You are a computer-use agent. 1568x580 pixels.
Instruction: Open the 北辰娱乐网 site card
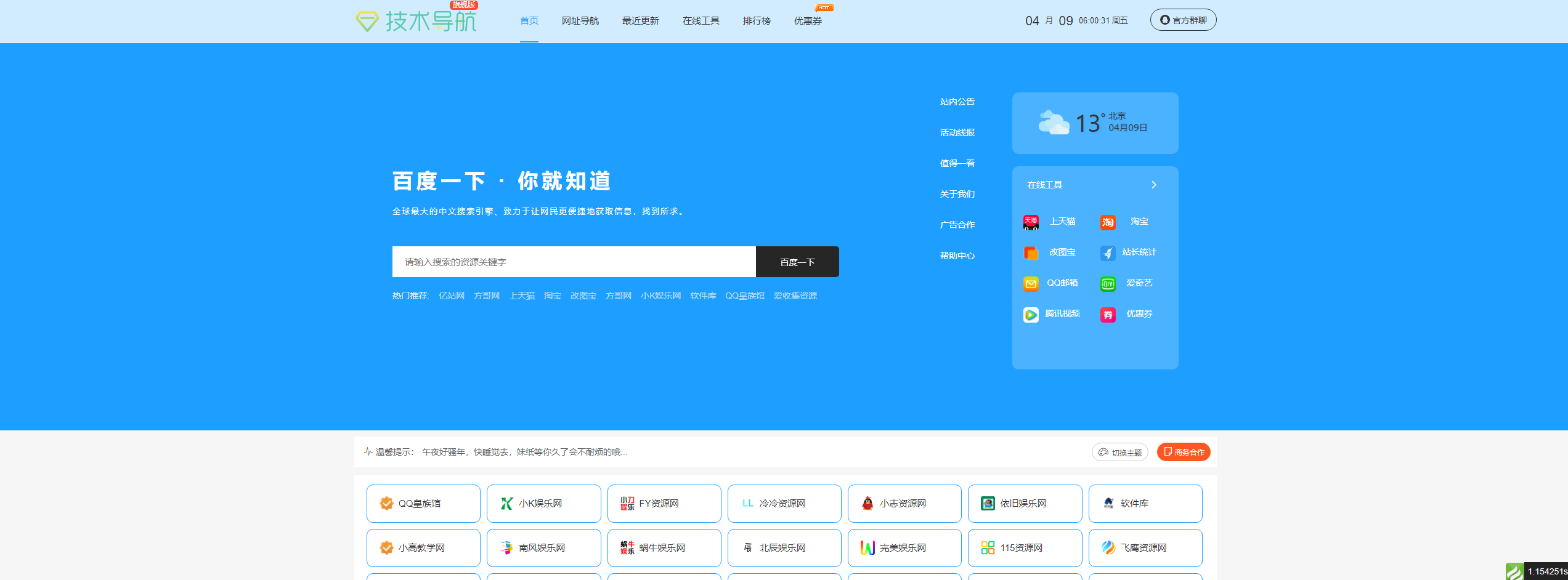coord(784,548)
